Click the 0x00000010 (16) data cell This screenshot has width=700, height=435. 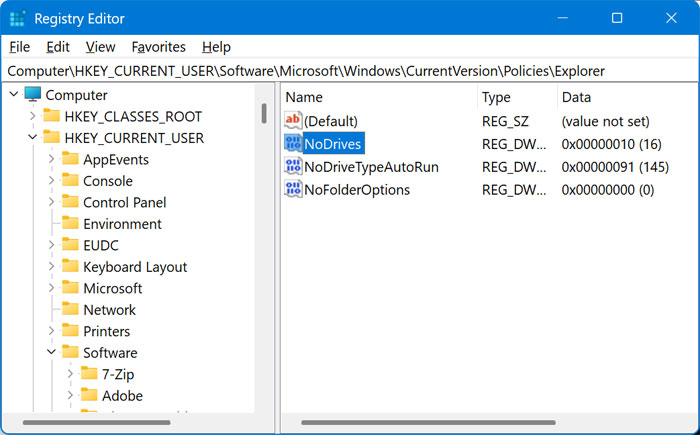[612, 144]
